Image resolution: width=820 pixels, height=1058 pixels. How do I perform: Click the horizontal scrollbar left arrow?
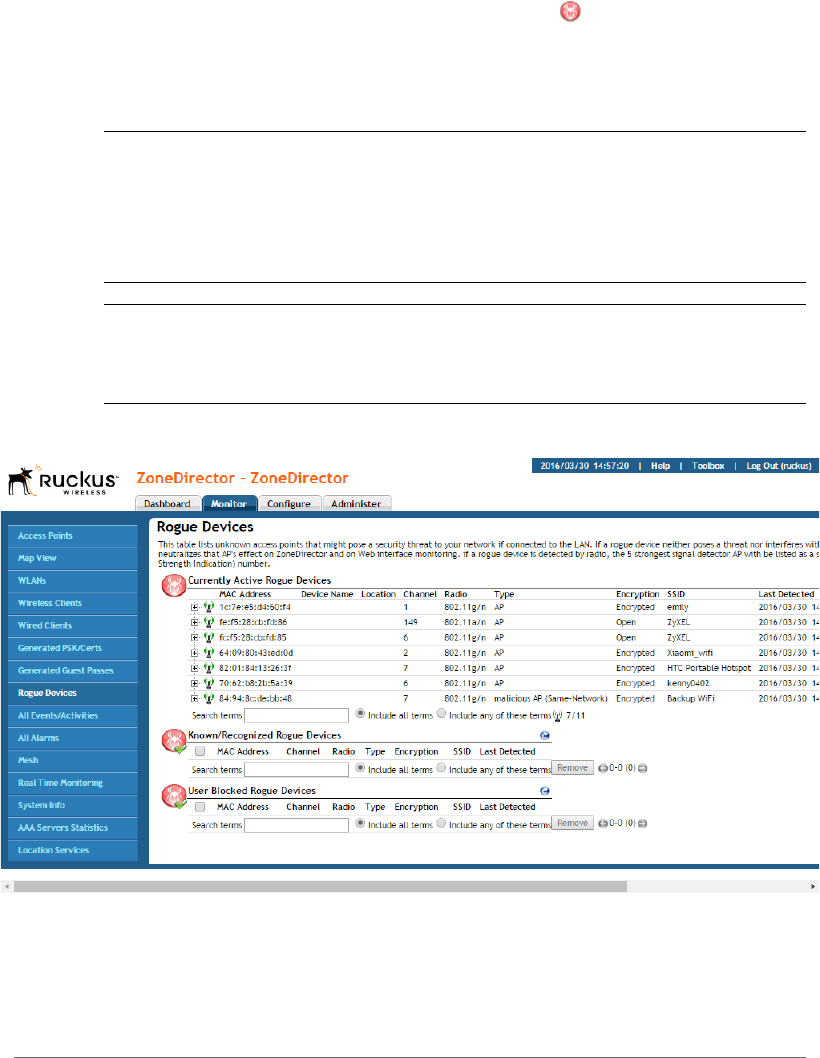pos(7,887)
